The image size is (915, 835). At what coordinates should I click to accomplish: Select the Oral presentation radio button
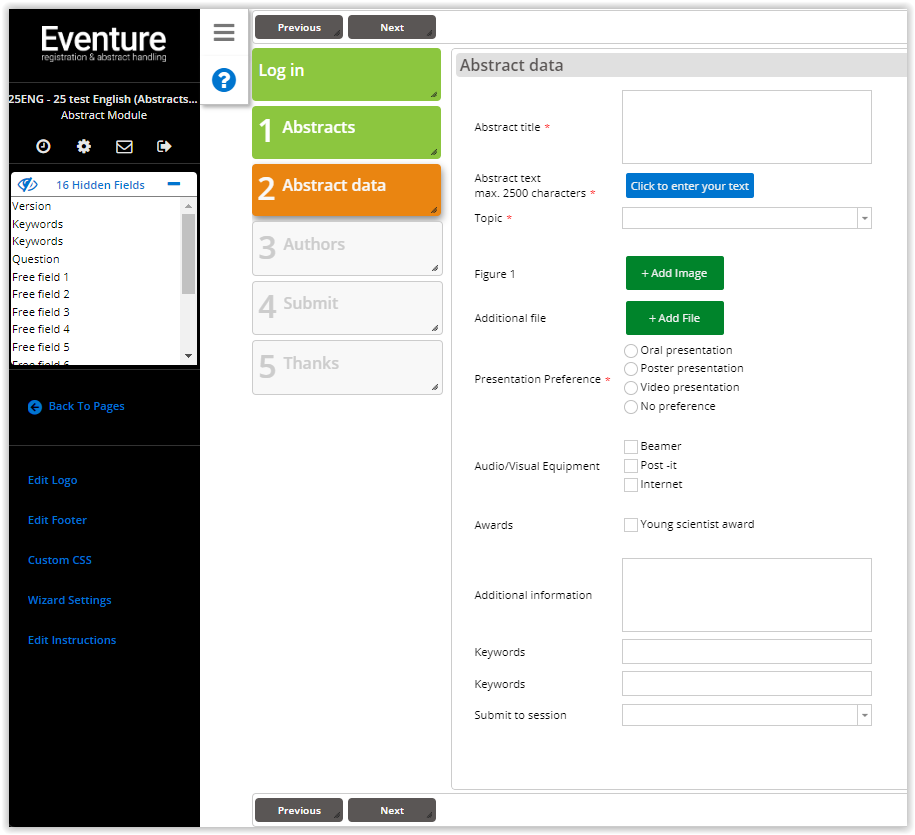point(631,351)
